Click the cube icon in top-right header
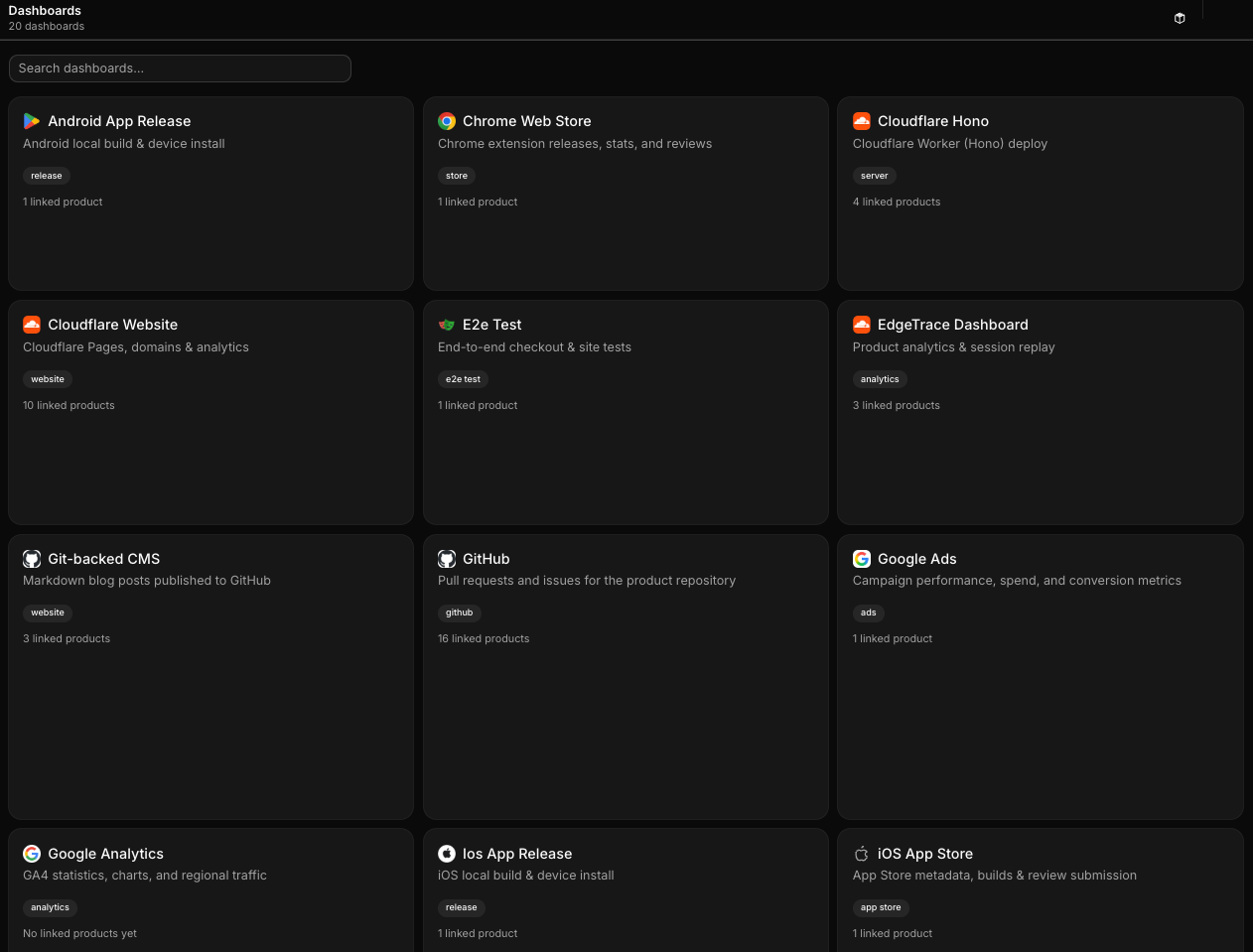Viewport: 1253px width, 952px height. coord(1180,18)
